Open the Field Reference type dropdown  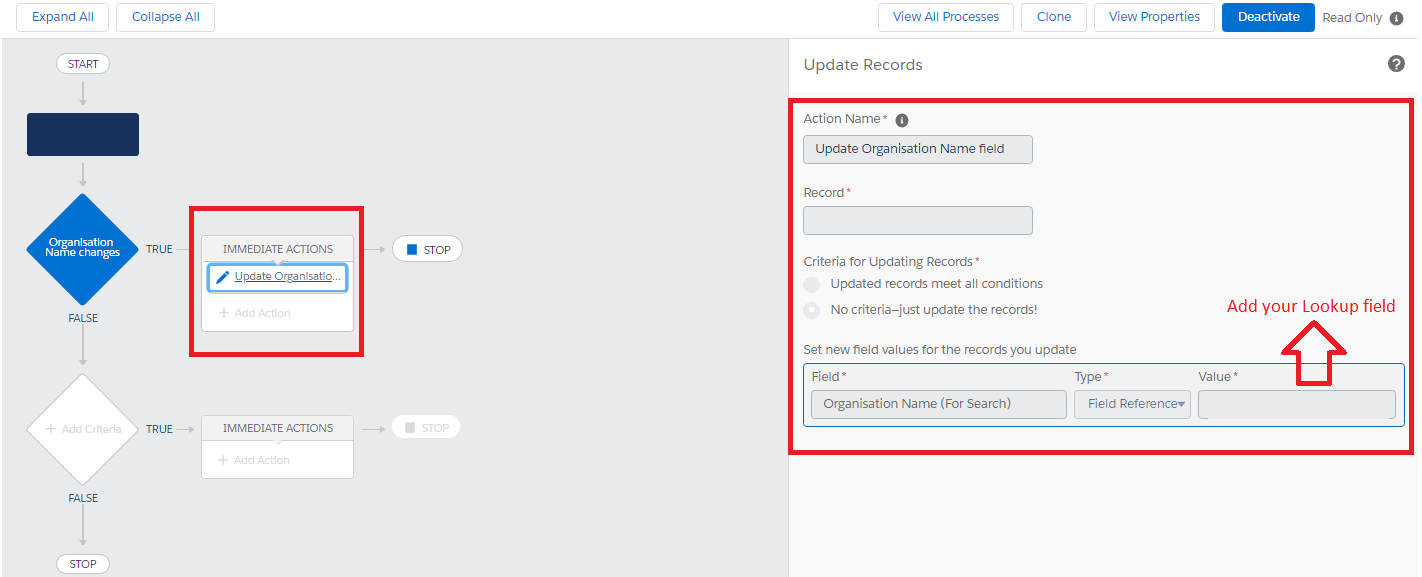click(1132, 404)
